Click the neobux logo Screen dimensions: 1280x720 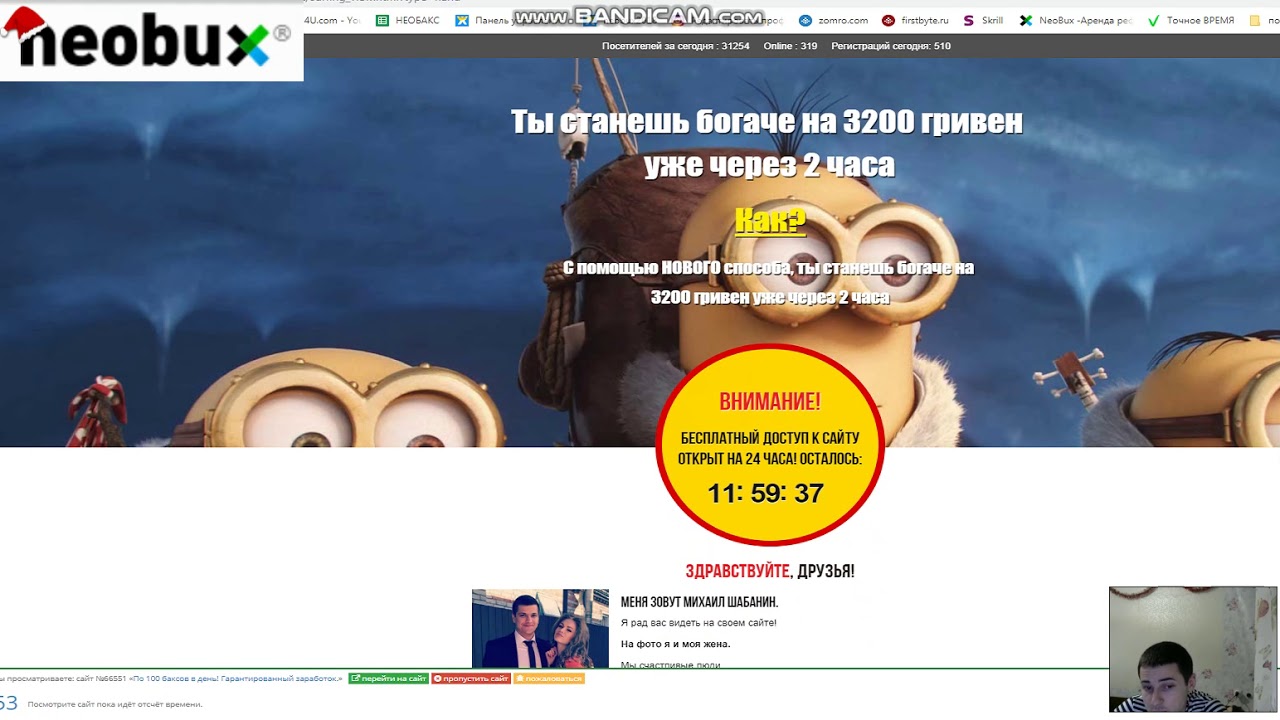click(150, 40)
